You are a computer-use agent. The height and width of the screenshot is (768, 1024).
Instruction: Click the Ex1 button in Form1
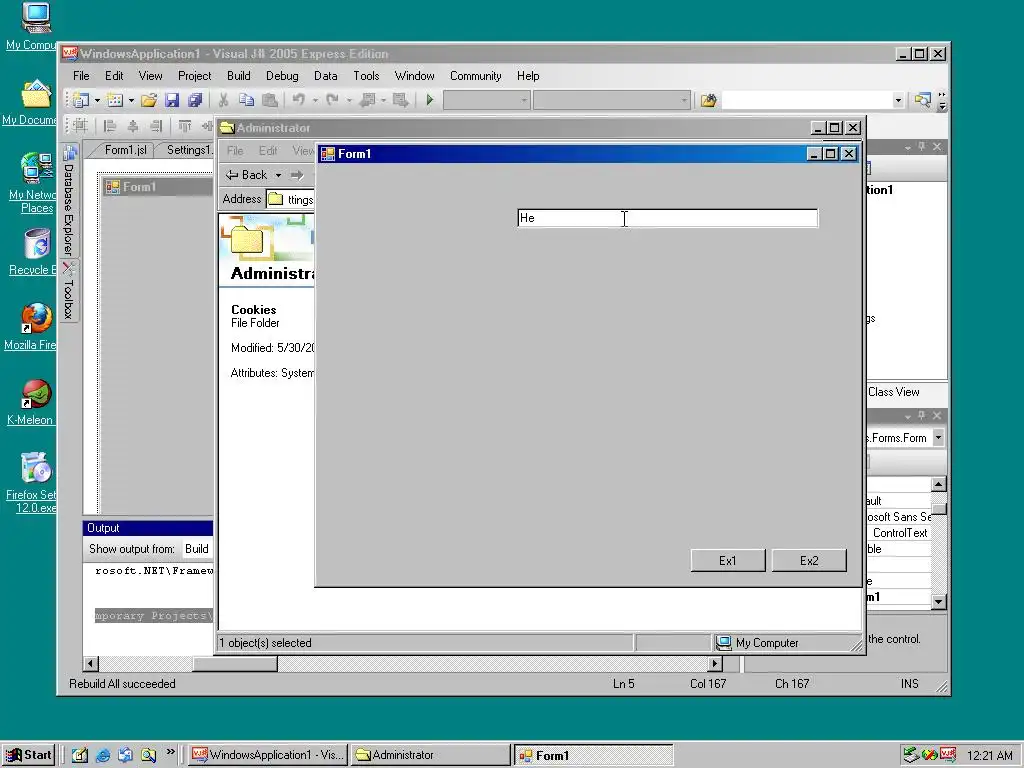coord(728,560)
